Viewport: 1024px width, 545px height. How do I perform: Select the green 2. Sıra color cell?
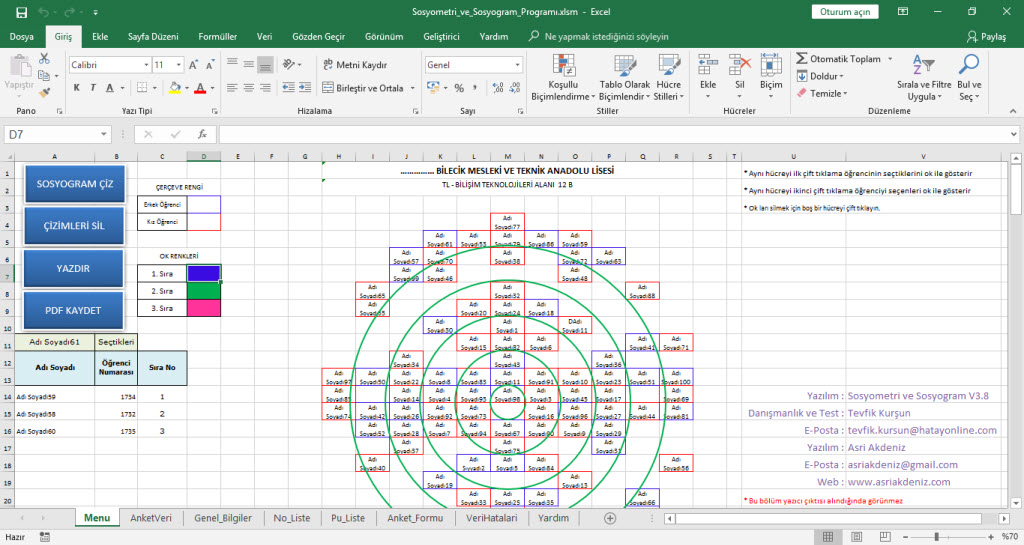tap(204, 290)
